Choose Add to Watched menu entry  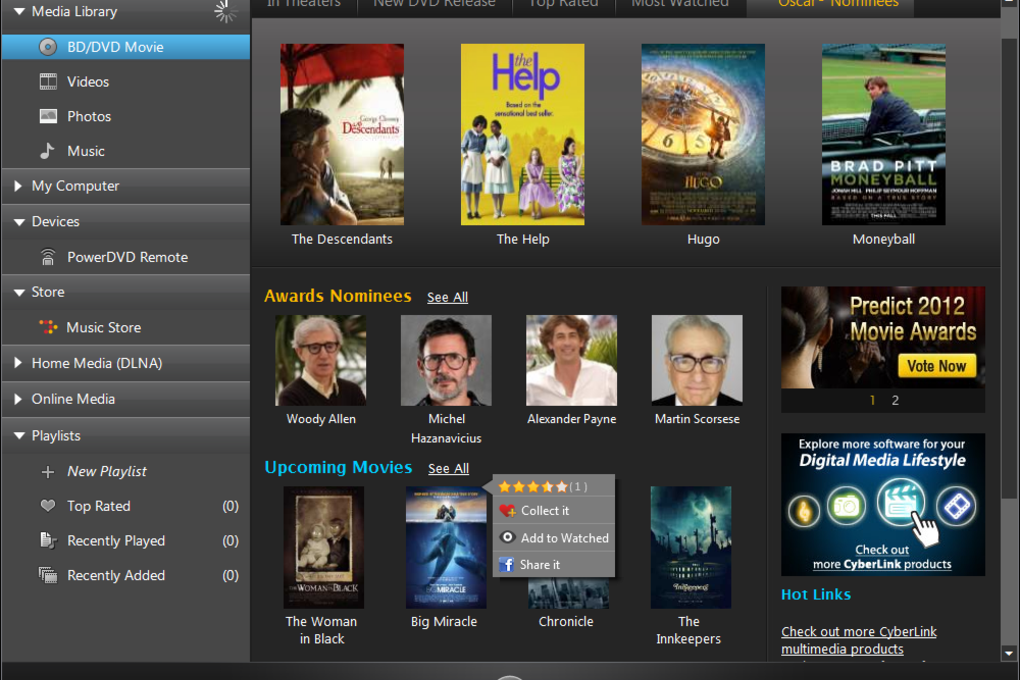pyautogui.click(x=554, y=537)
